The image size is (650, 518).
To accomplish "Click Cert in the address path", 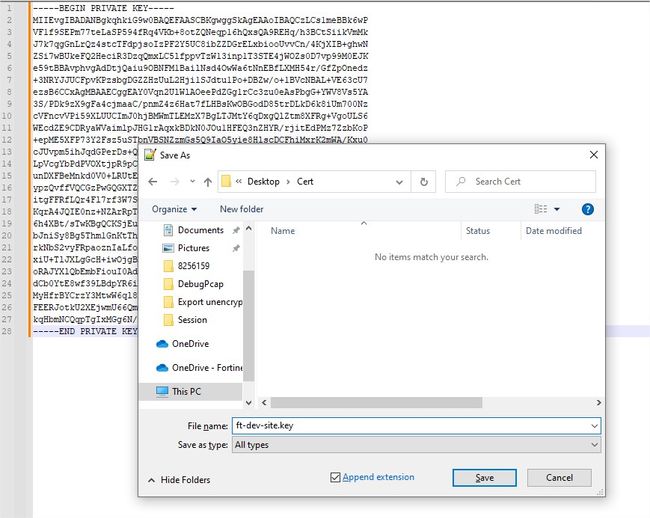I will pyautogui.click(x=305, y=182).
